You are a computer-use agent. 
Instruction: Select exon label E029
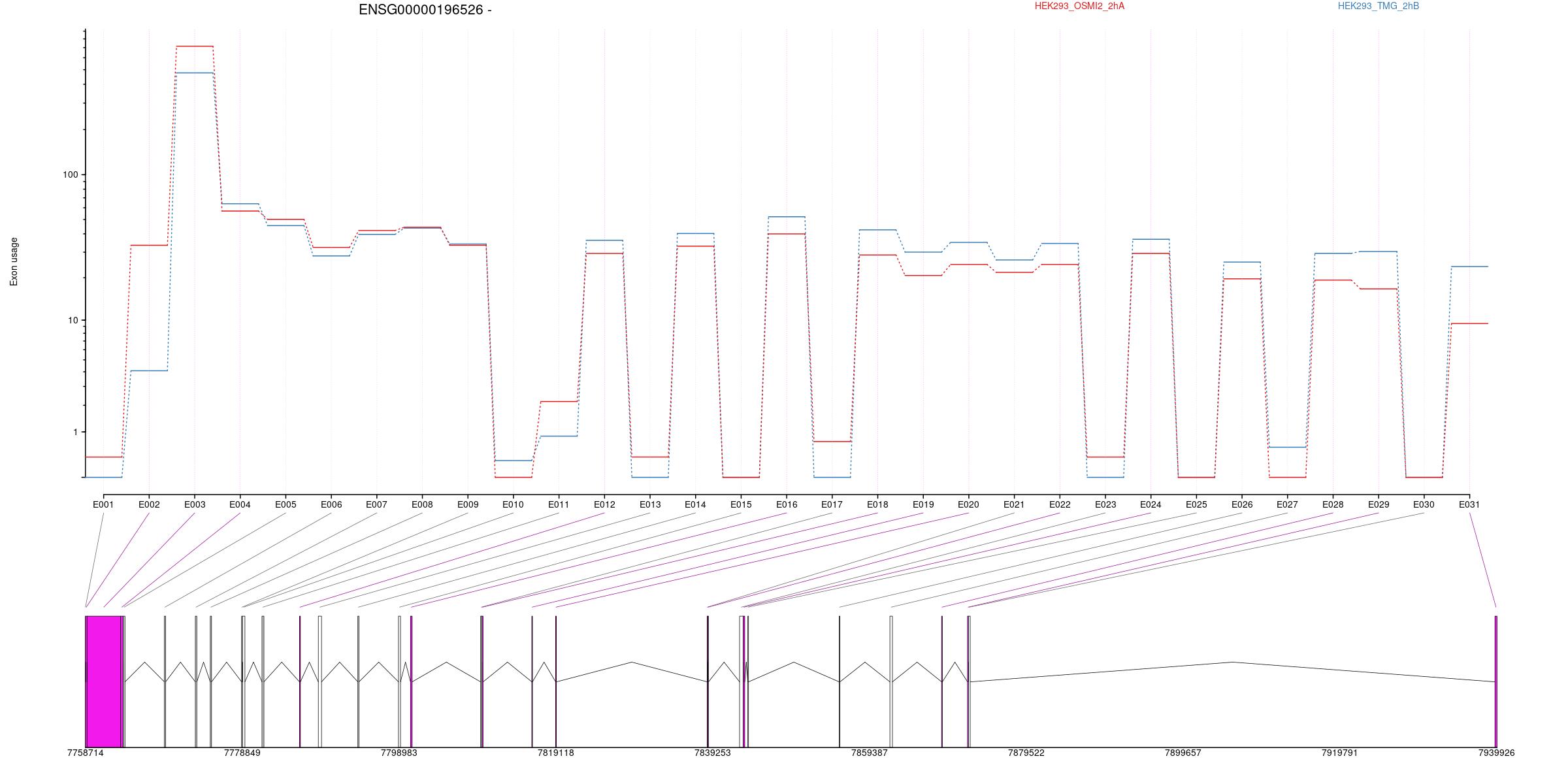(x=1379, y=504)
